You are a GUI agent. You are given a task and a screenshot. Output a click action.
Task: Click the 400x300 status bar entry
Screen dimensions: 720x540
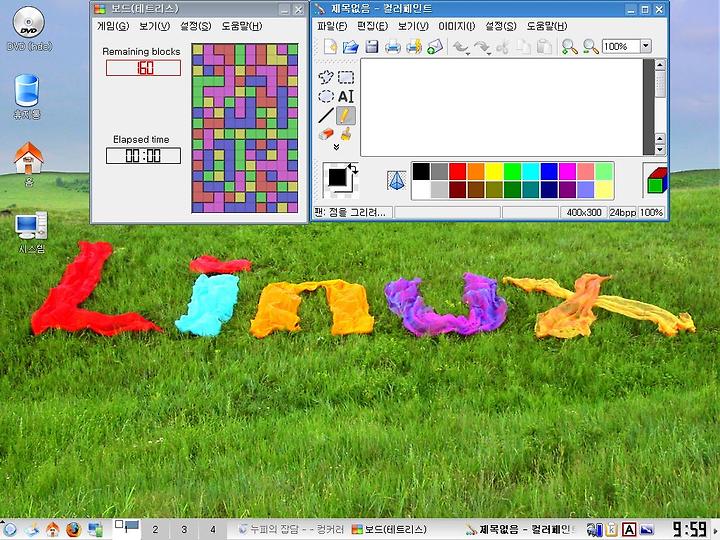(x=584, y=213)
